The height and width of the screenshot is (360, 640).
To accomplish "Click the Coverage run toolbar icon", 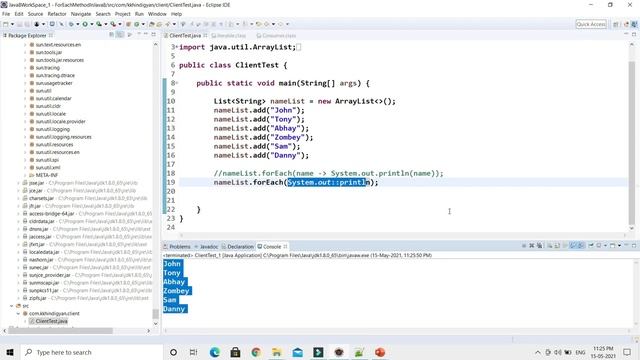I will 99,24.
